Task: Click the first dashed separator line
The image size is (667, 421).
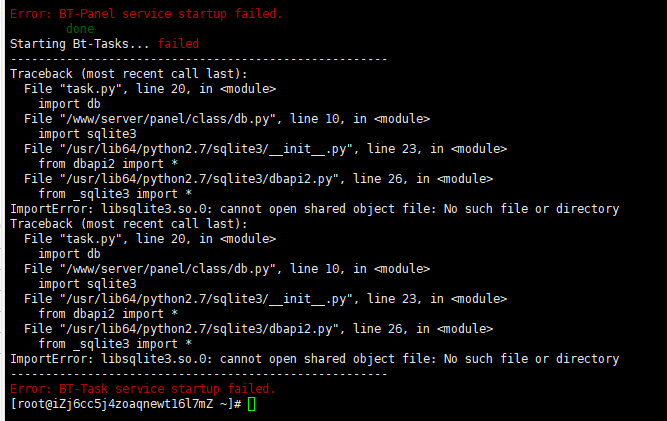Action: click(198, 59)
